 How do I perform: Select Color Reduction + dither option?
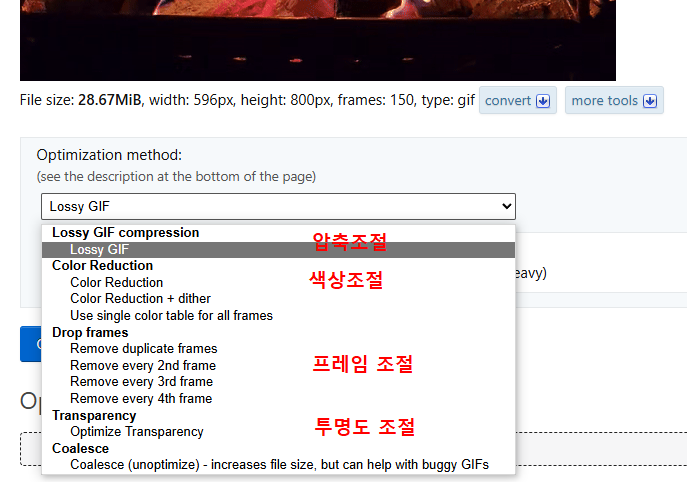click(278, 299)
